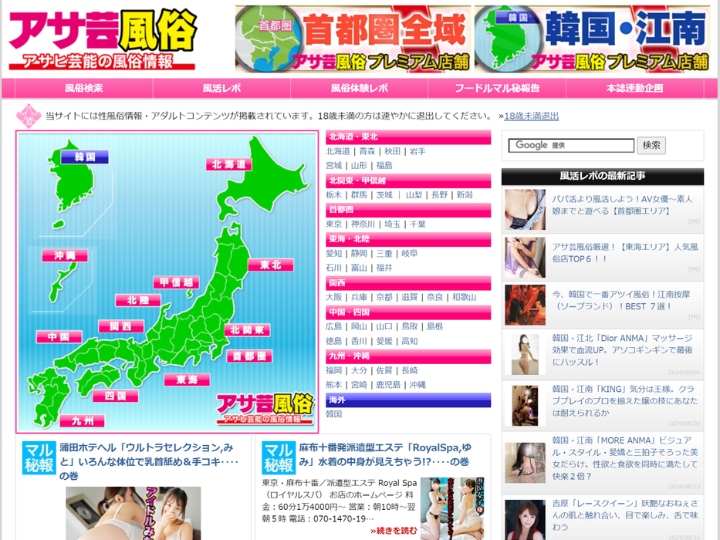Viewport: 720px width, 540px height.
Task: Open the 宮城 prefecture link
Action: coord(334,165)
